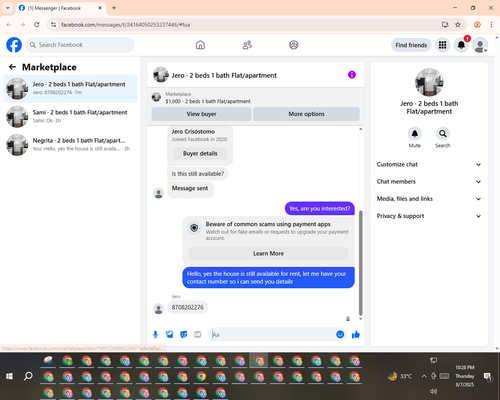Open the tab search dropdown arrow
This screenshot has height=400, width=500.
point(8,8)
